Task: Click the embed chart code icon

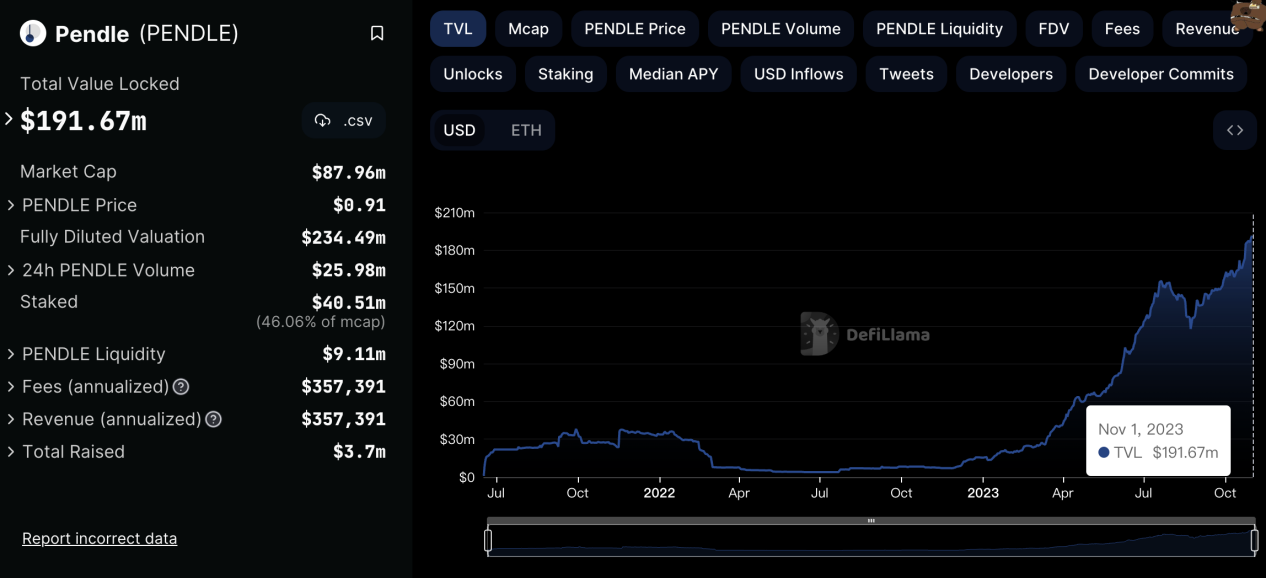Action: pyautogui.click(x=1235, y=130)
